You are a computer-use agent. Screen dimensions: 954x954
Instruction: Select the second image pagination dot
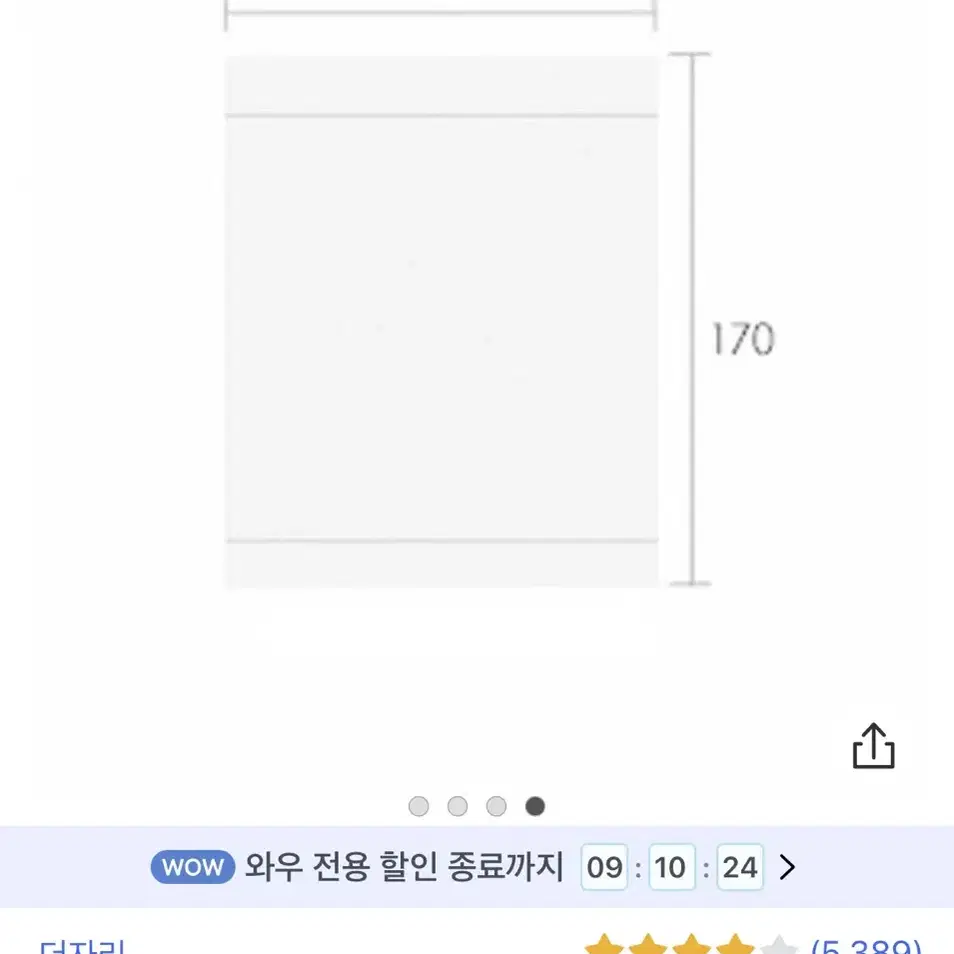click(458, 806)
